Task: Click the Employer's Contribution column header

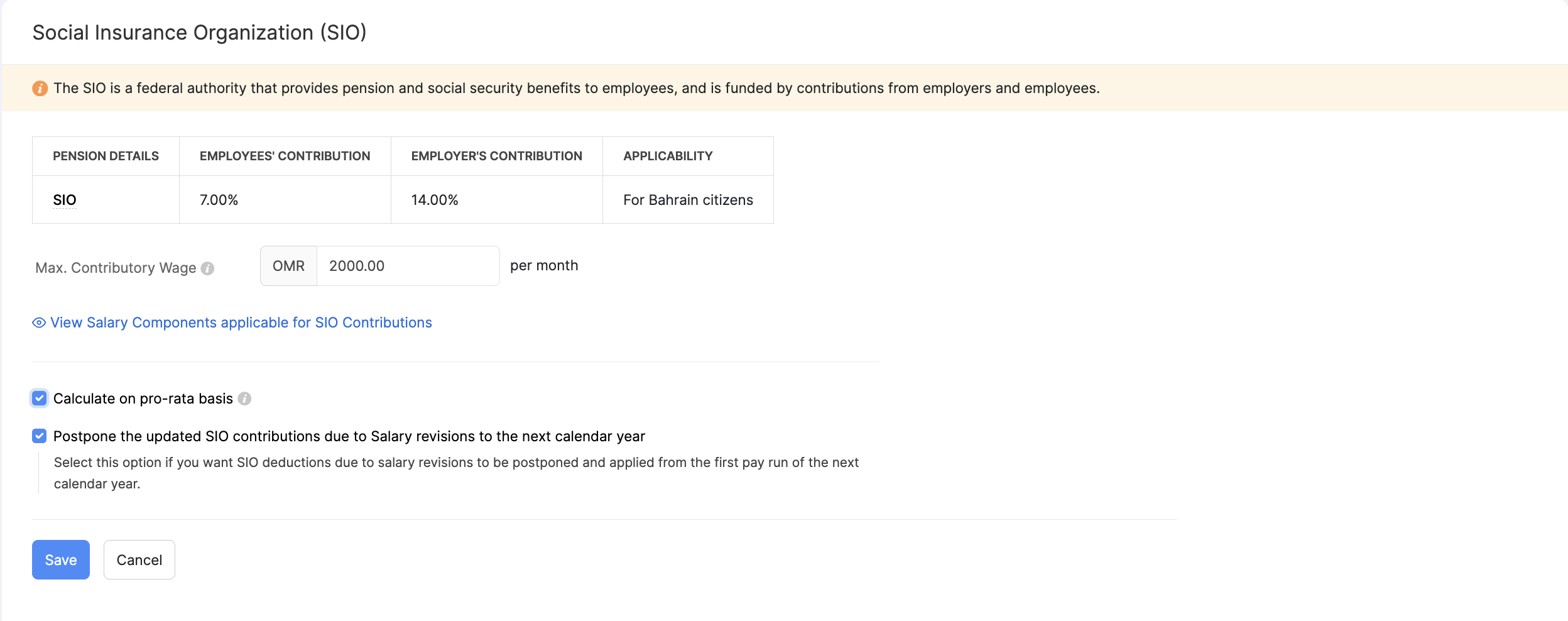Action: (x=496, y=156)
